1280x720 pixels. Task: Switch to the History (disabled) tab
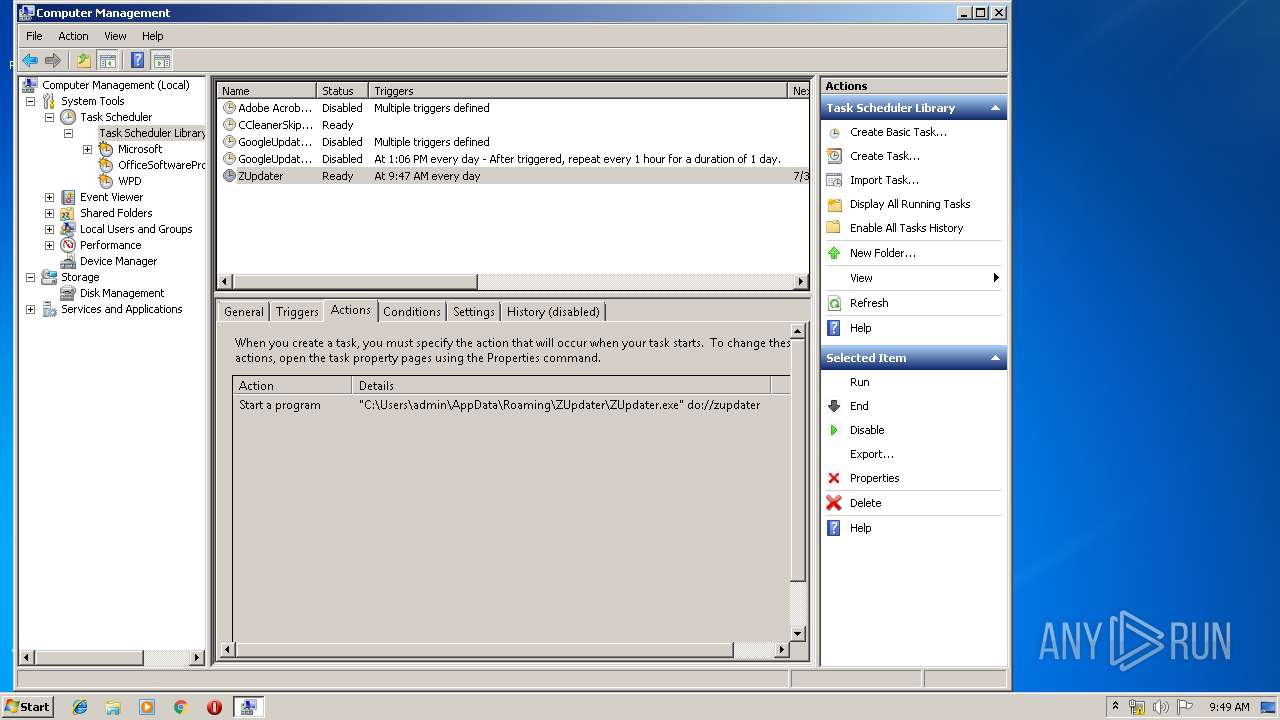(553, 312)
